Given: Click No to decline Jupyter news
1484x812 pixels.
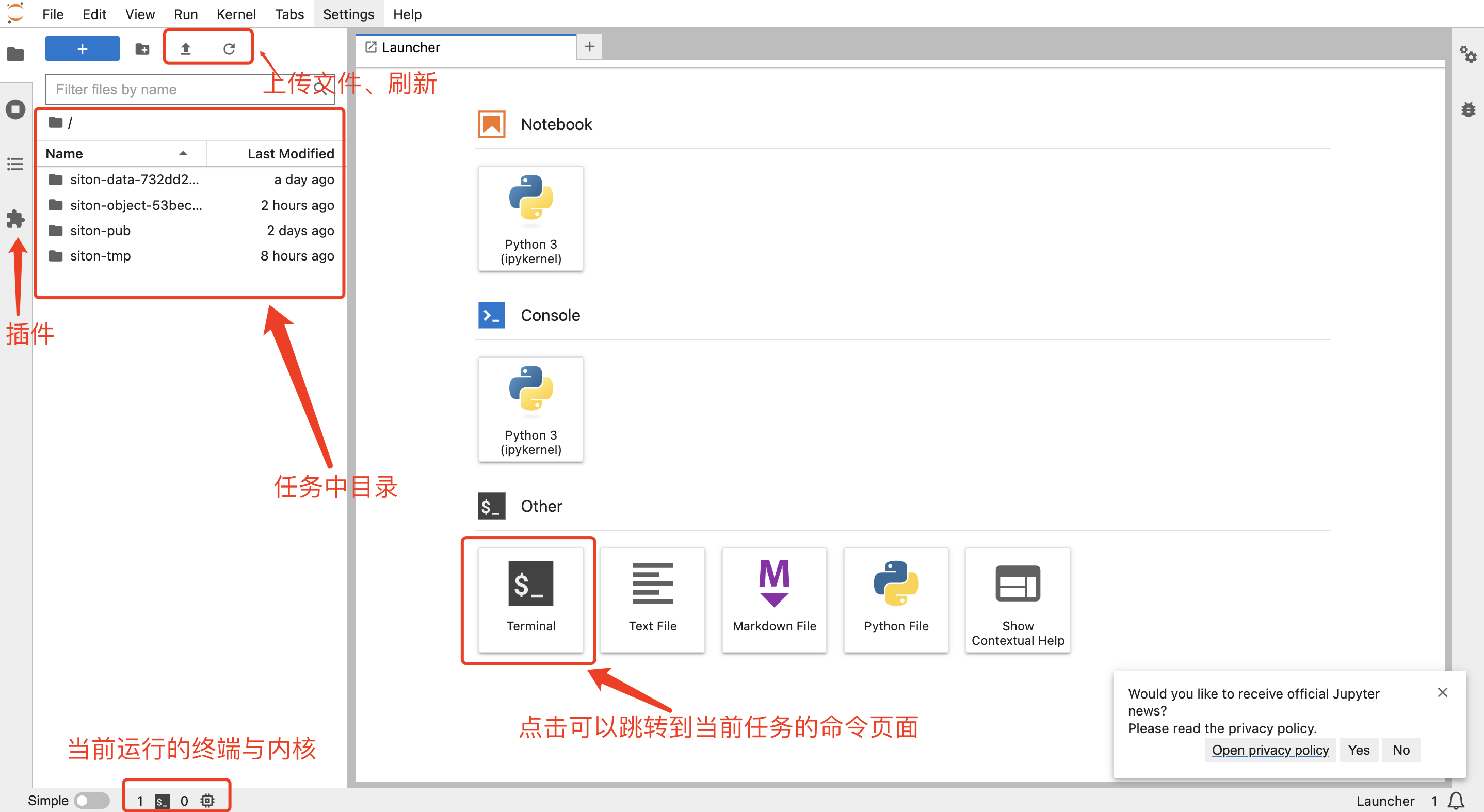Looking at the screenshot, I should (x=1403, y=750).
